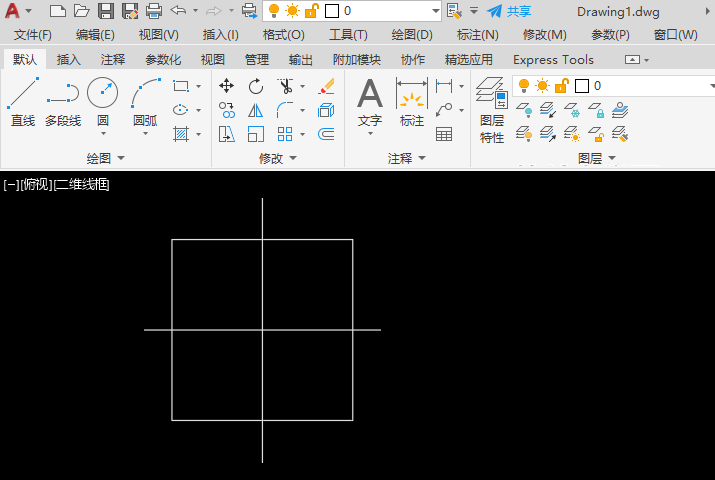715x480 pixels.
Task: Click the Dimension (标注) tool
Action: tap(412, 102)
